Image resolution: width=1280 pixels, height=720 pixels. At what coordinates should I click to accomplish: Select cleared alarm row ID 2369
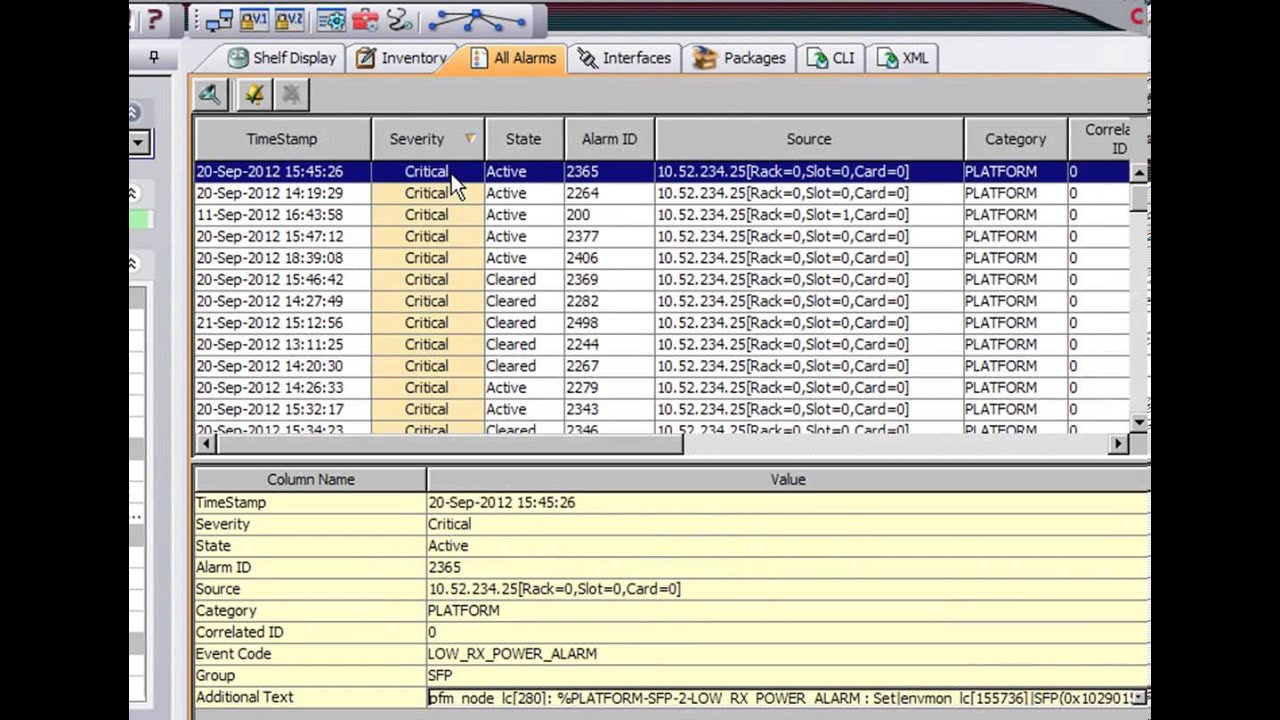point(661,280)
